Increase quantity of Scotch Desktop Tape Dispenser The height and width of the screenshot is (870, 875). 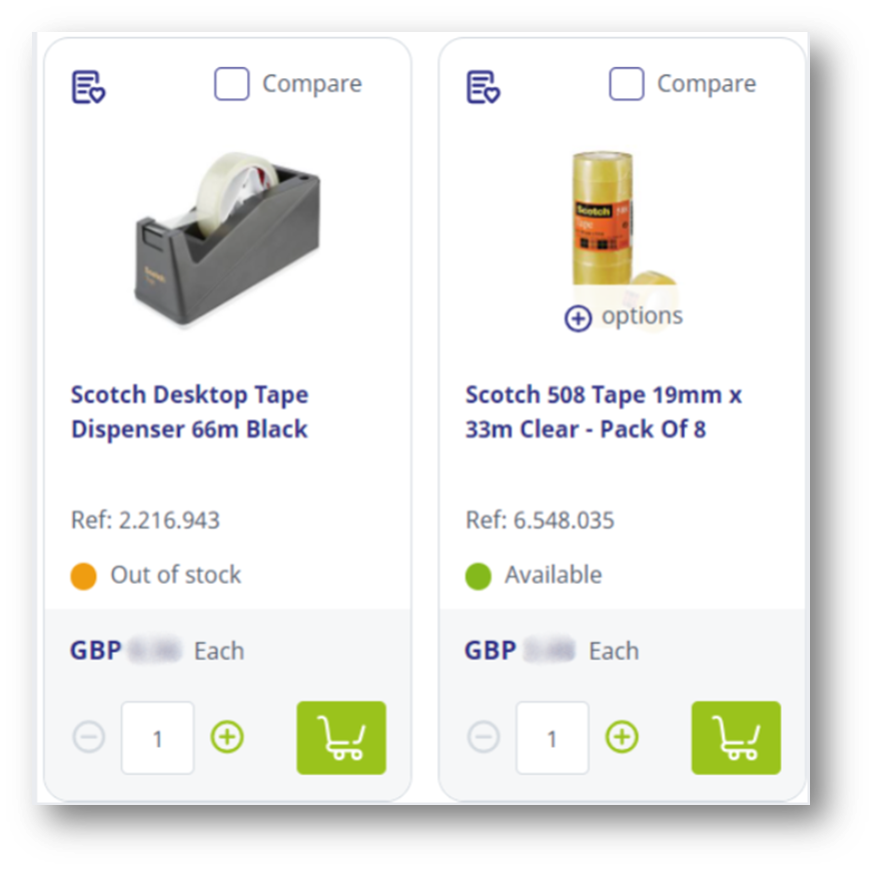click(x=227, y=737)
